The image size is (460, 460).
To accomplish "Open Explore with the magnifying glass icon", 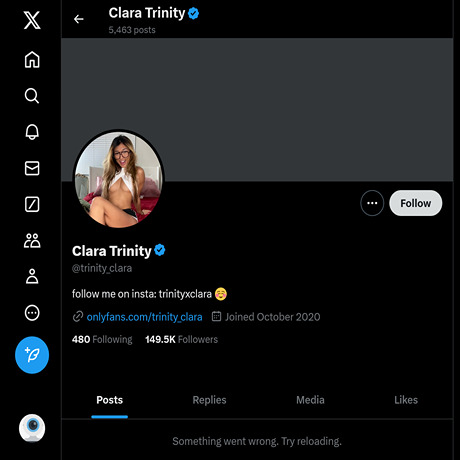I will 32,96.
